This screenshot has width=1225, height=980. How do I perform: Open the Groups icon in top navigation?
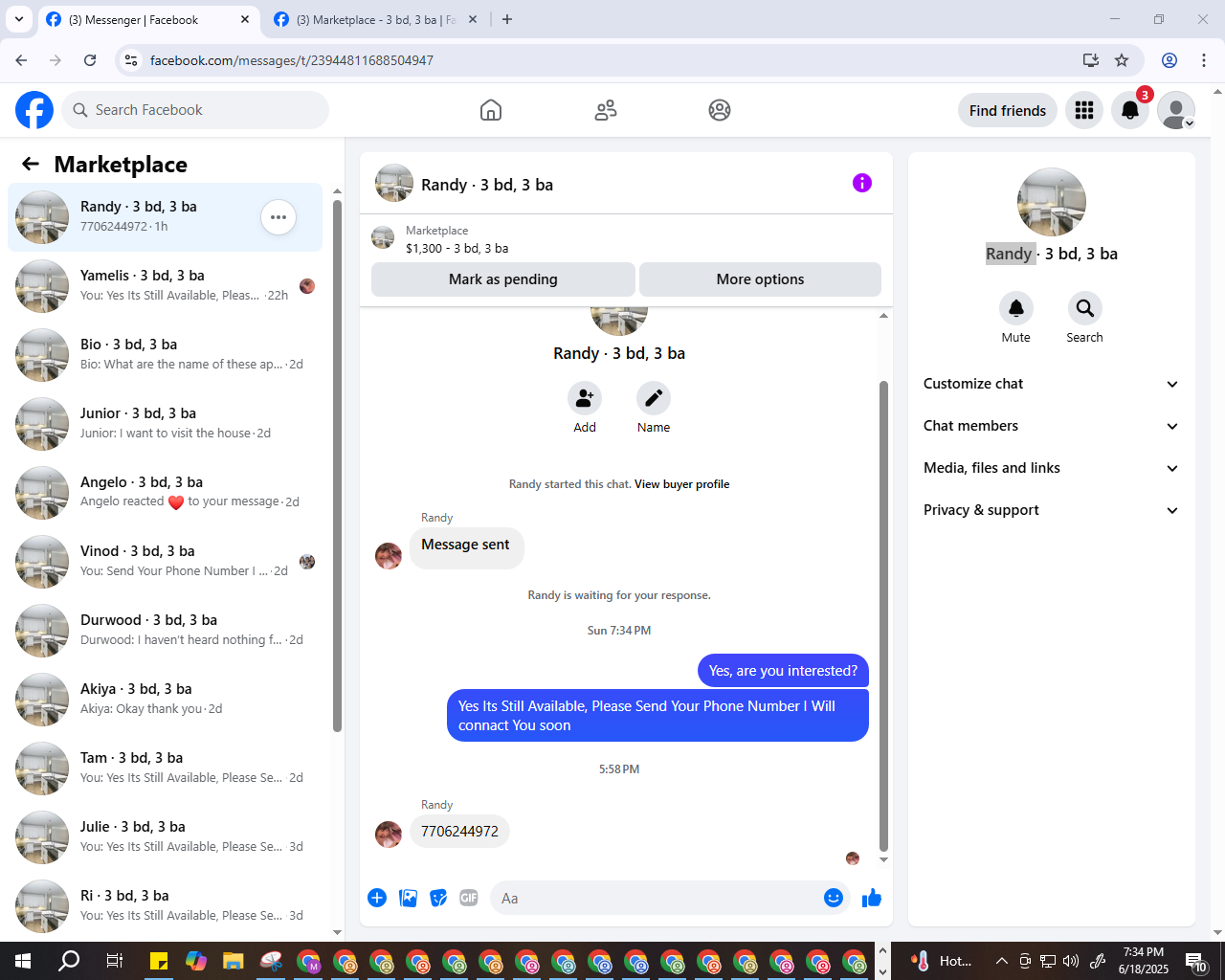click(720, 110)
